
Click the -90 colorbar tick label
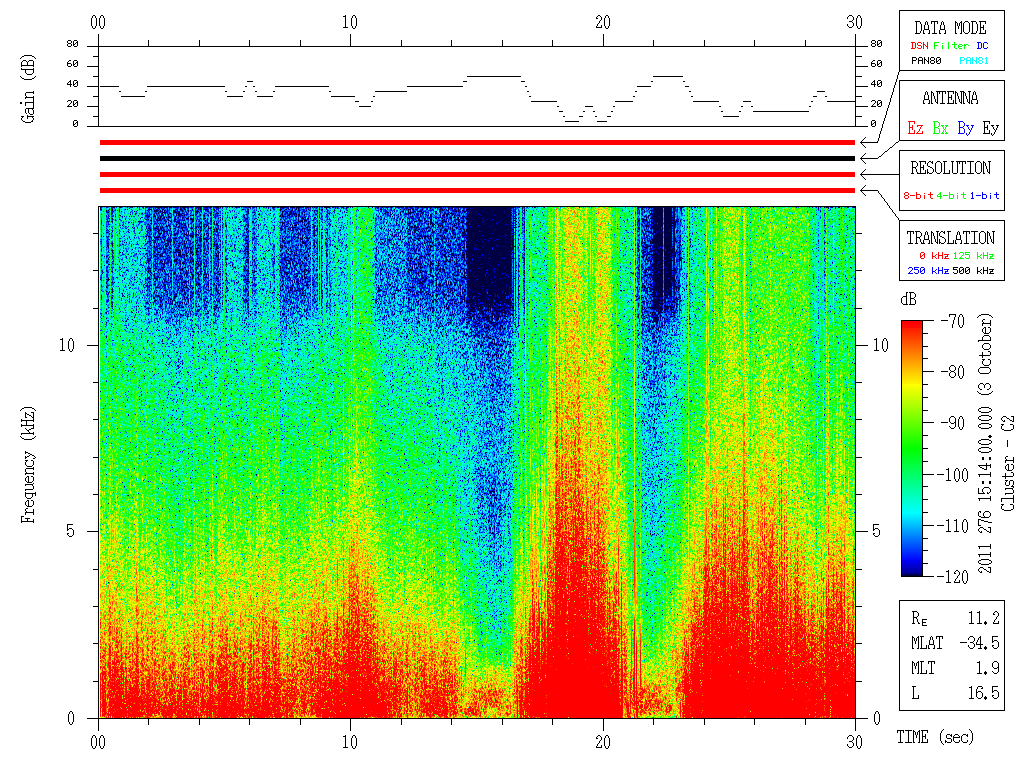coord(953,423)
